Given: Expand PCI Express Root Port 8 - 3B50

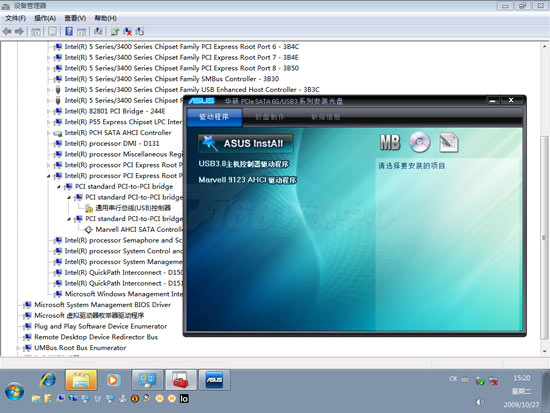Looking at the screenshot, I should pyautogui.click(x=48, y=68).
